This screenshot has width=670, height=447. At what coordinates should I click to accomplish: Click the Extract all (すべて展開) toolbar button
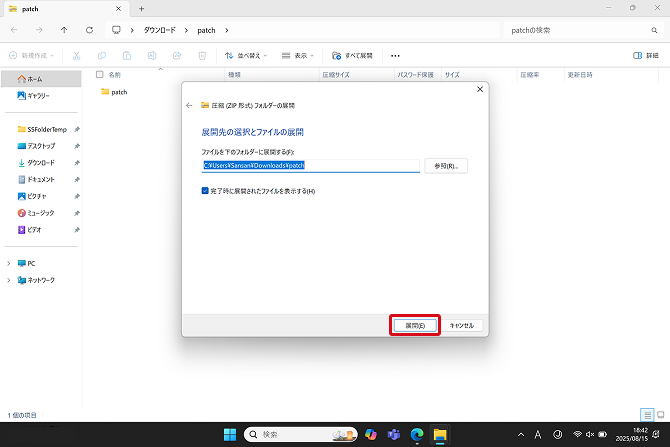coord(353,56)
